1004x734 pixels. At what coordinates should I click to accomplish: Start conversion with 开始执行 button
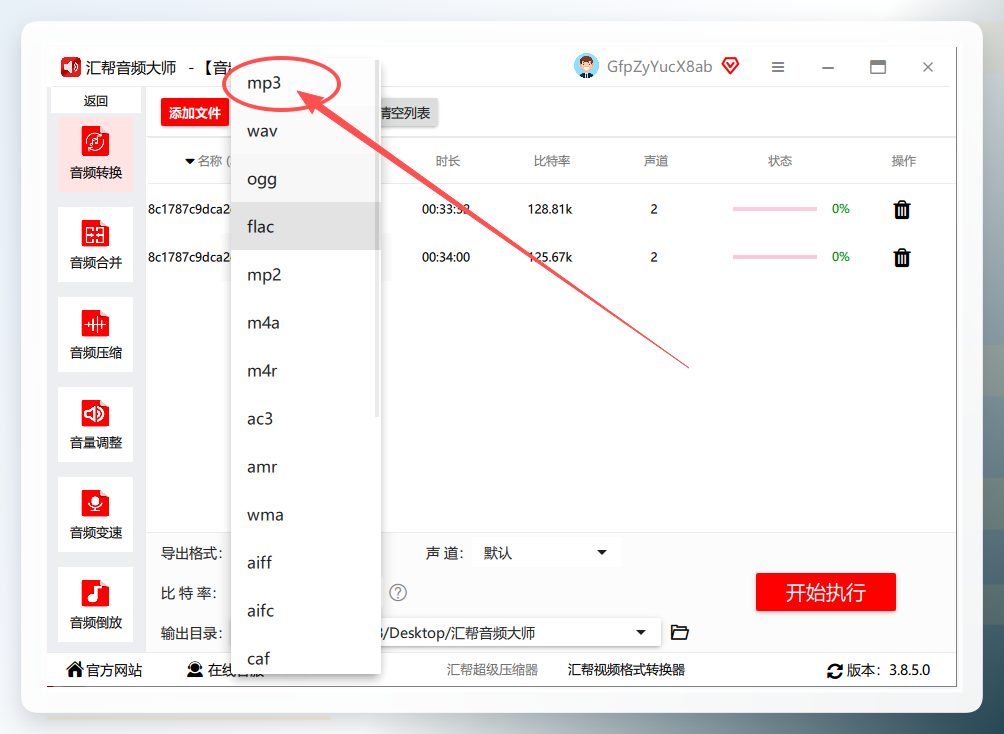[825, 592]
